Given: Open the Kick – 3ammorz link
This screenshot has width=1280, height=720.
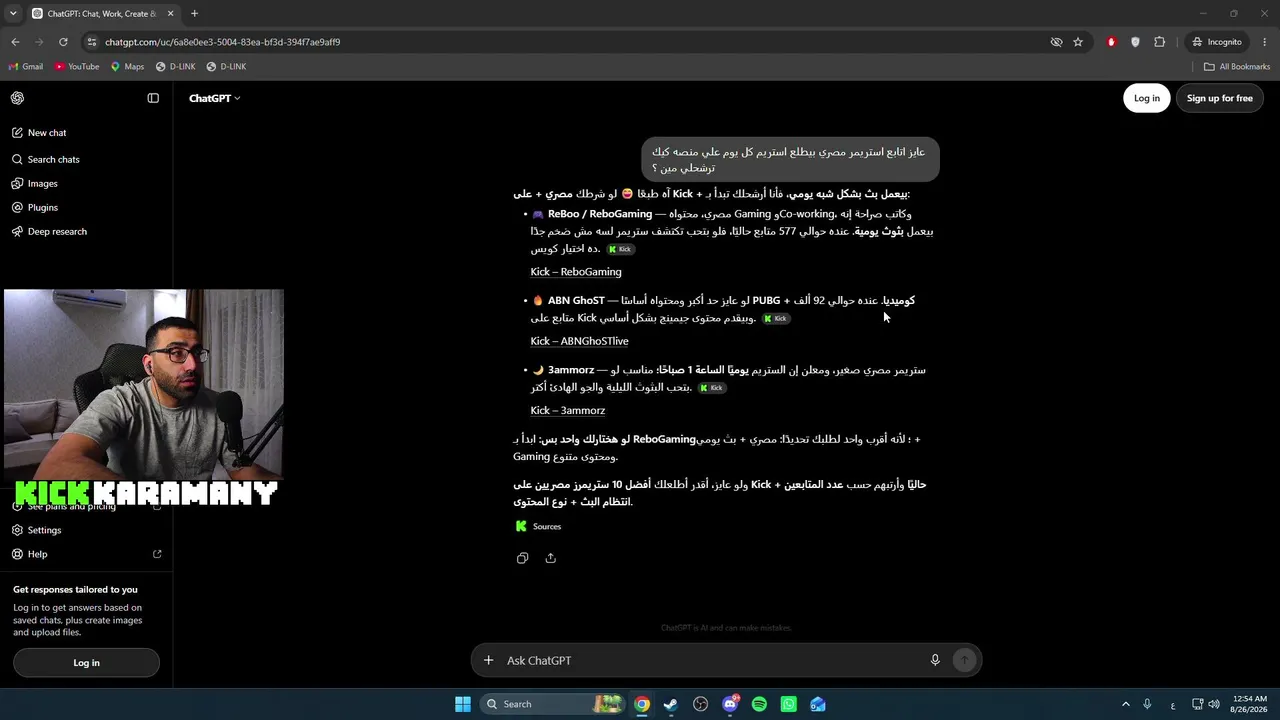Looking at the screenshot, I should coord(567,410).
